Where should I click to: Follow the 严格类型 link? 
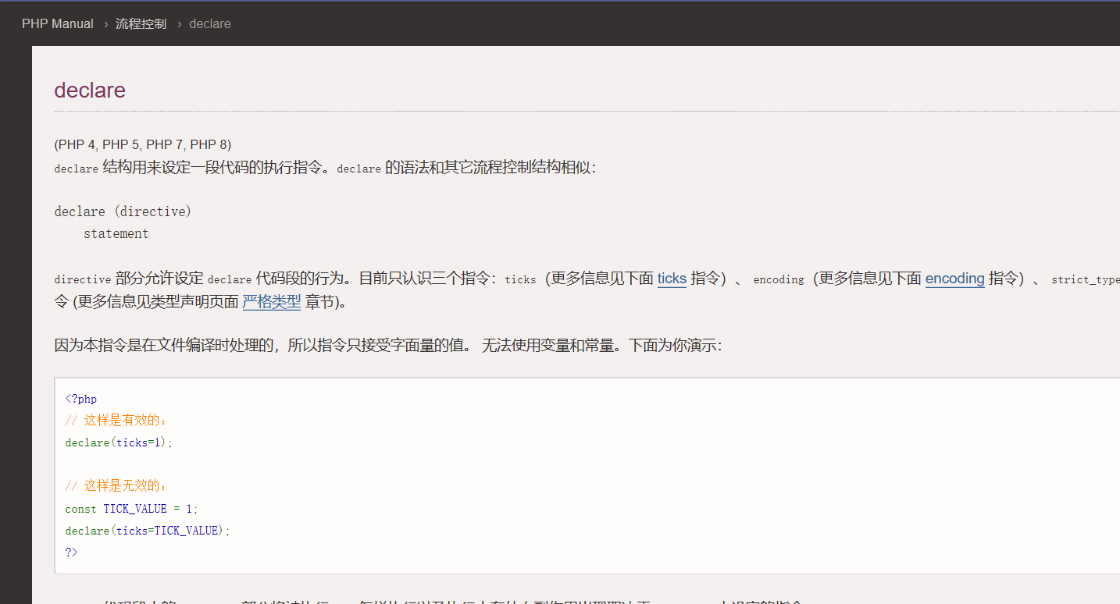point(272,302)
